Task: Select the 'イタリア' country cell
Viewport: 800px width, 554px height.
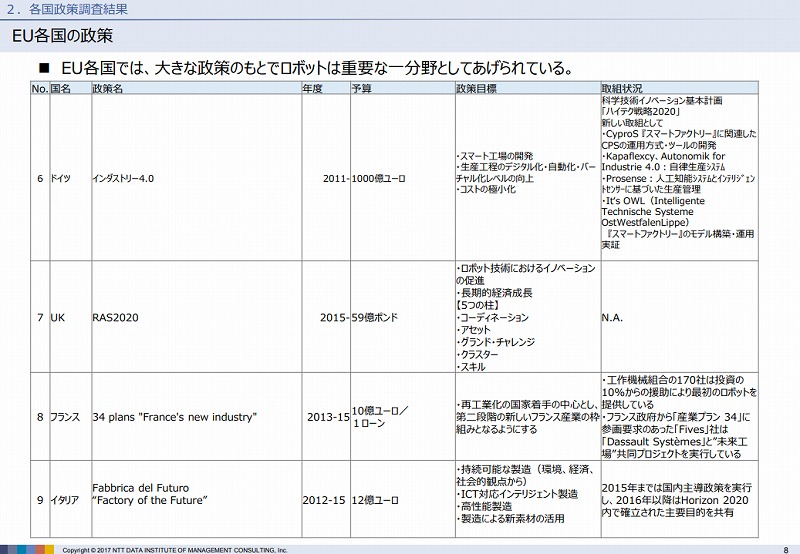Action: click(x=63, y=499)
